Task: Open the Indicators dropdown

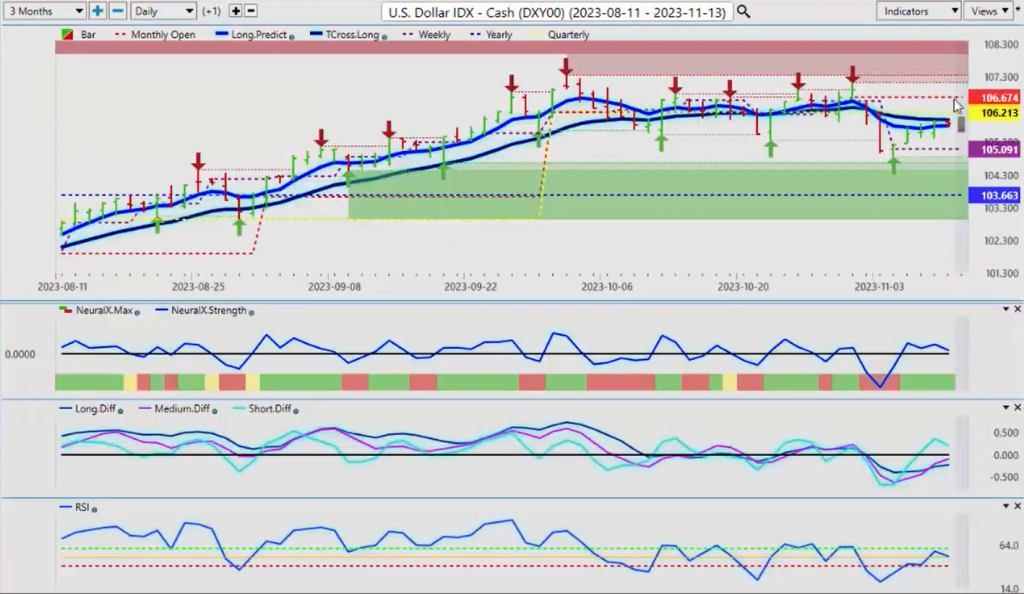Action: pos(918,11)
